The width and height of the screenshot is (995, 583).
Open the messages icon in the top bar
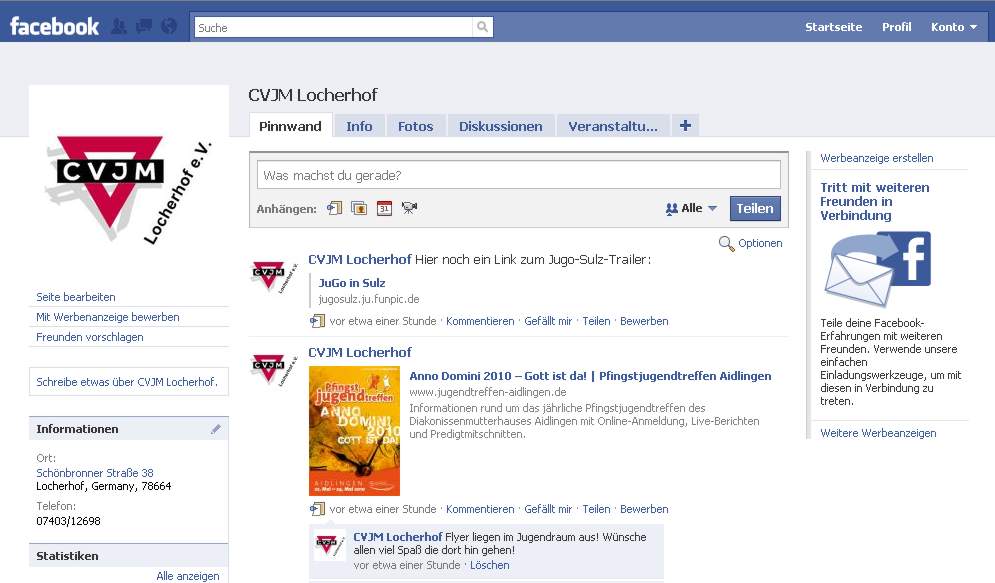coord(144,26)
